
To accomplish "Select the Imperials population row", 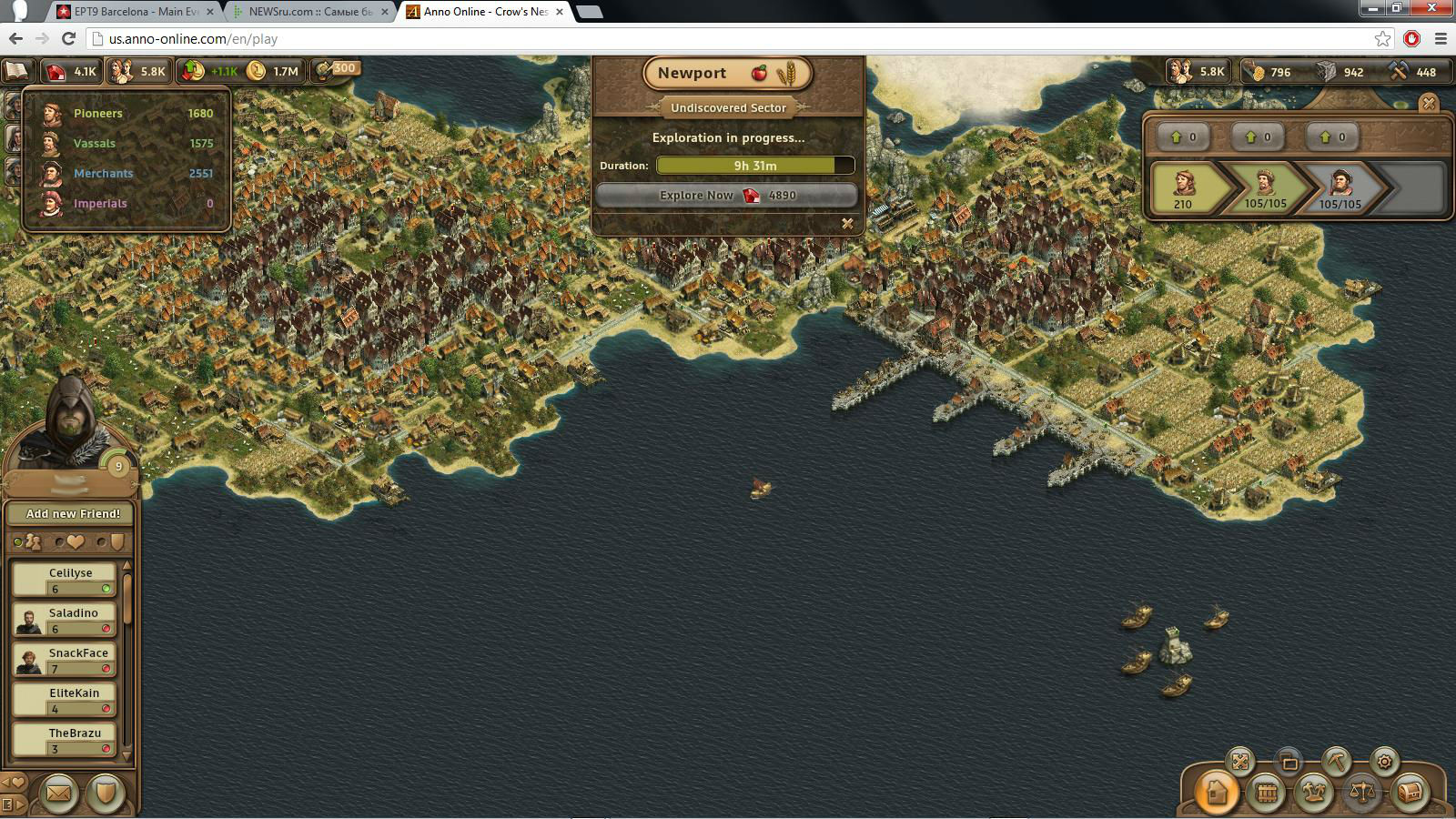I will coord(126,204).
